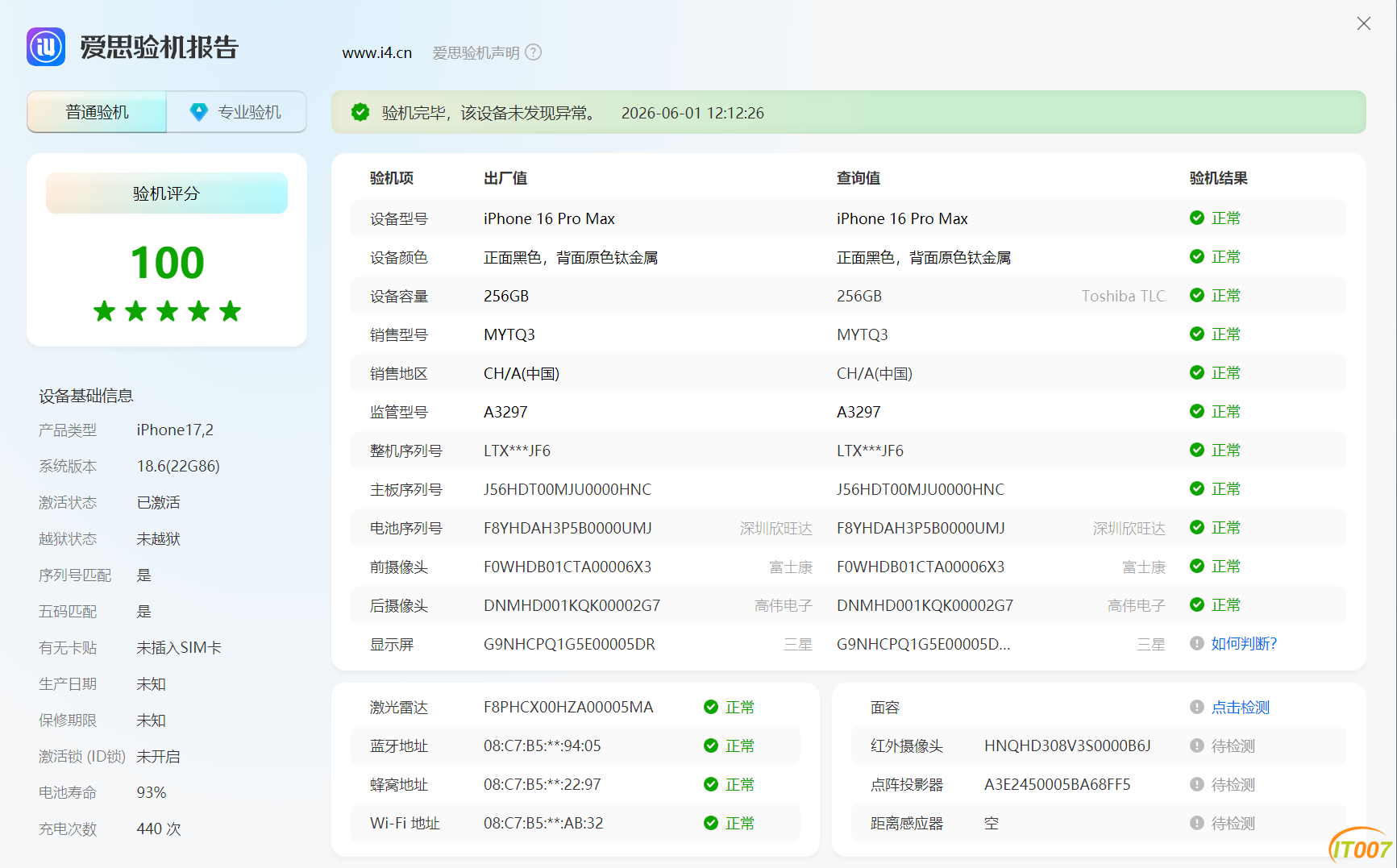Click the pending icon in 距离感应器 row

coord(1197,823)
